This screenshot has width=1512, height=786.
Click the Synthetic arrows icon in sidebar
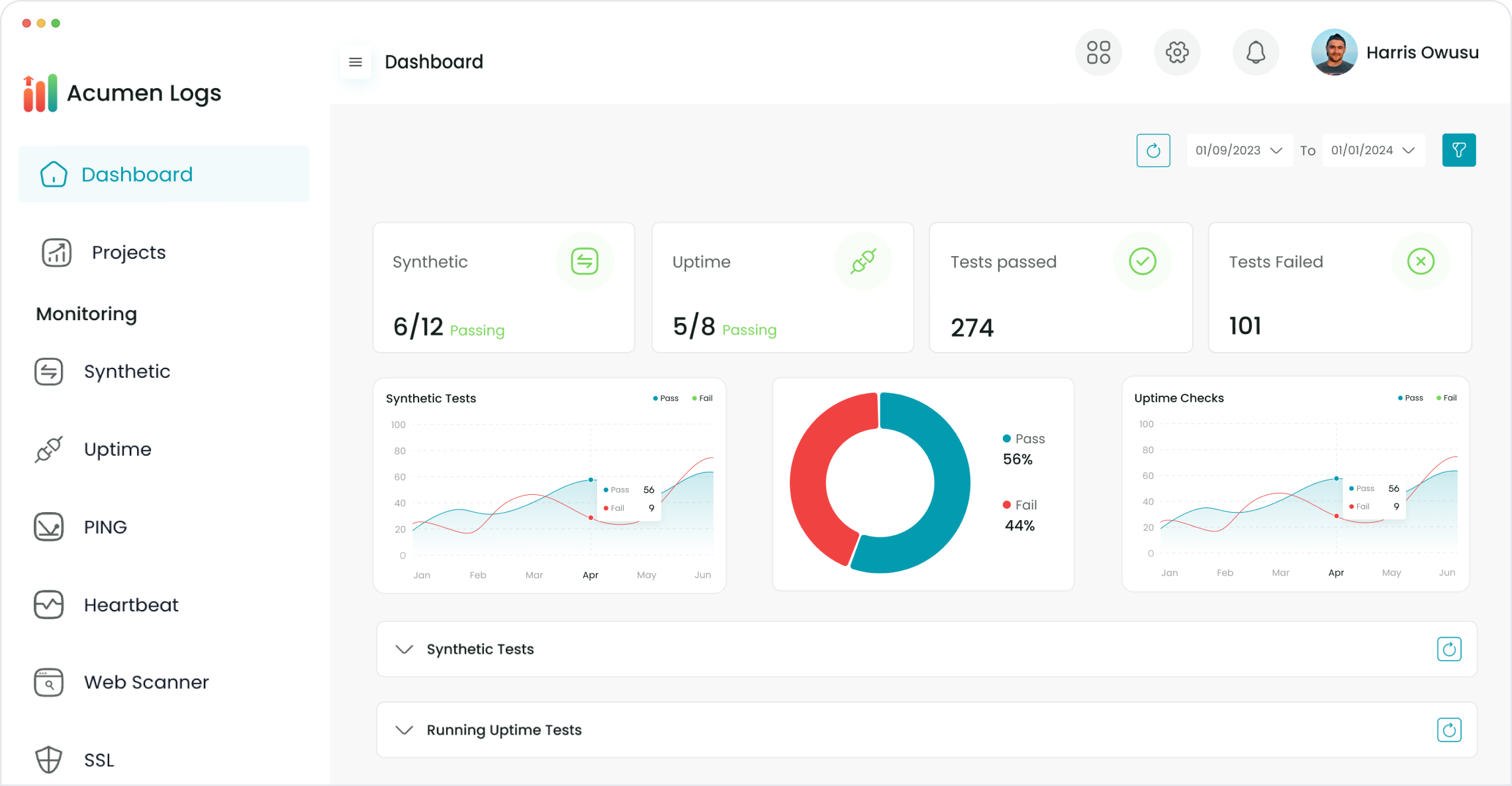click(48, 371)
